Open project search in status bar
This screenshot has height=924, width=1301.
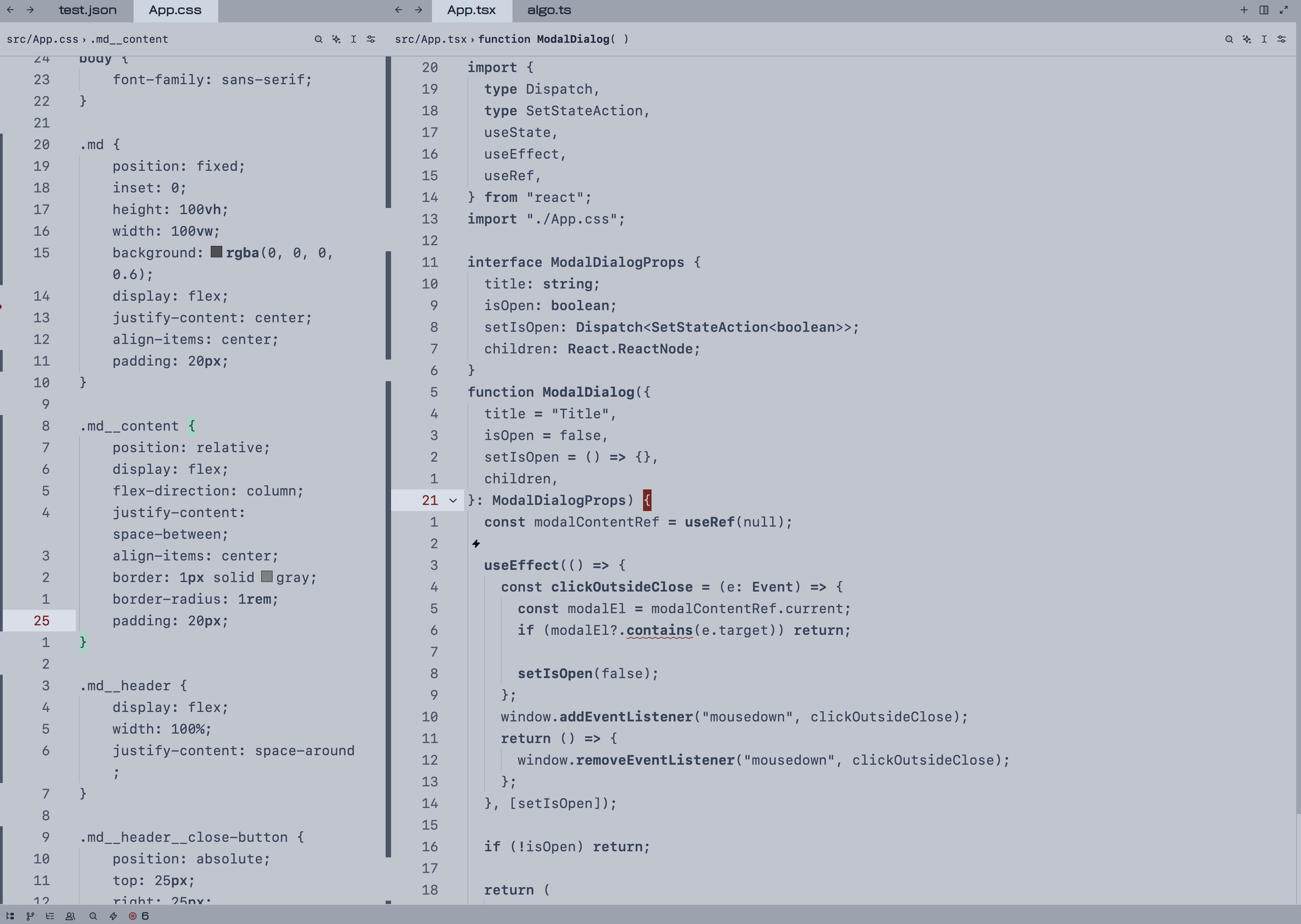click(93, 916)
